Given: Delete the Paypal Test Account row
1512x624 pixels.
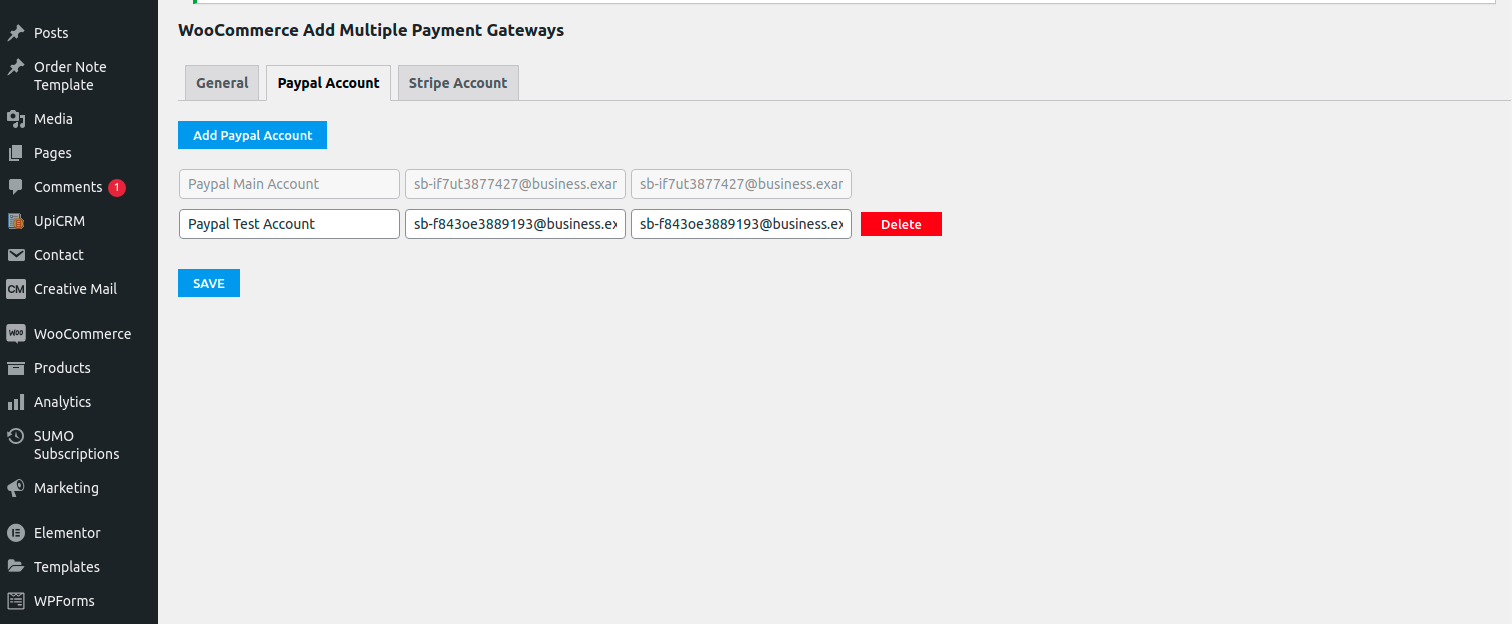Looking at the screenshot, I should 901,224.
